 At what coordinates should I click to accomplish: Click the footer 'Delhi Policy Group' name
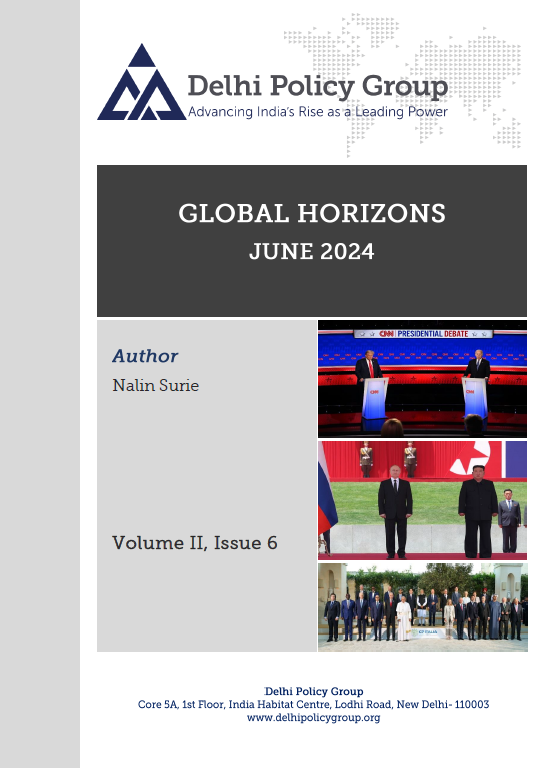(x=314, y=691)
